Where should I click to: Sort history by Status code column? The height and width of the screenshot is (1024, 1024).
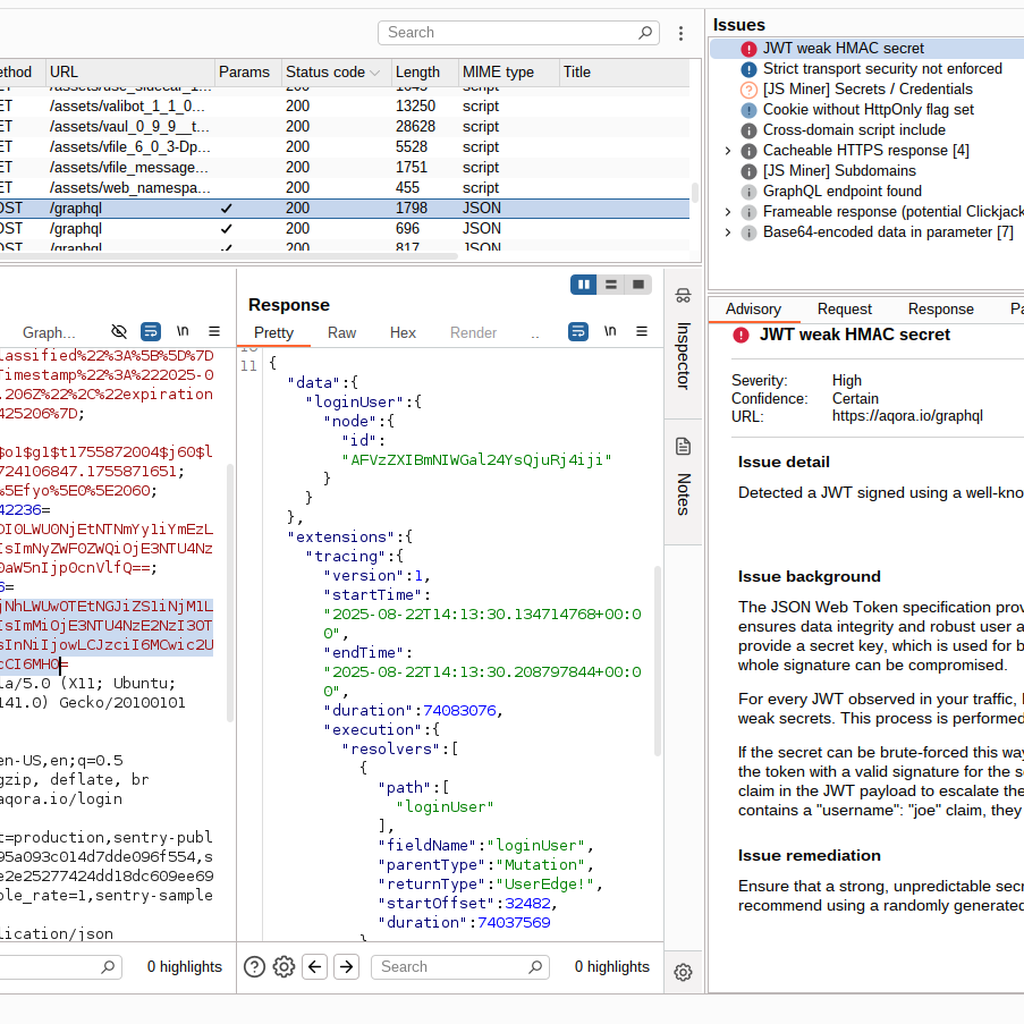coord(336,72)
